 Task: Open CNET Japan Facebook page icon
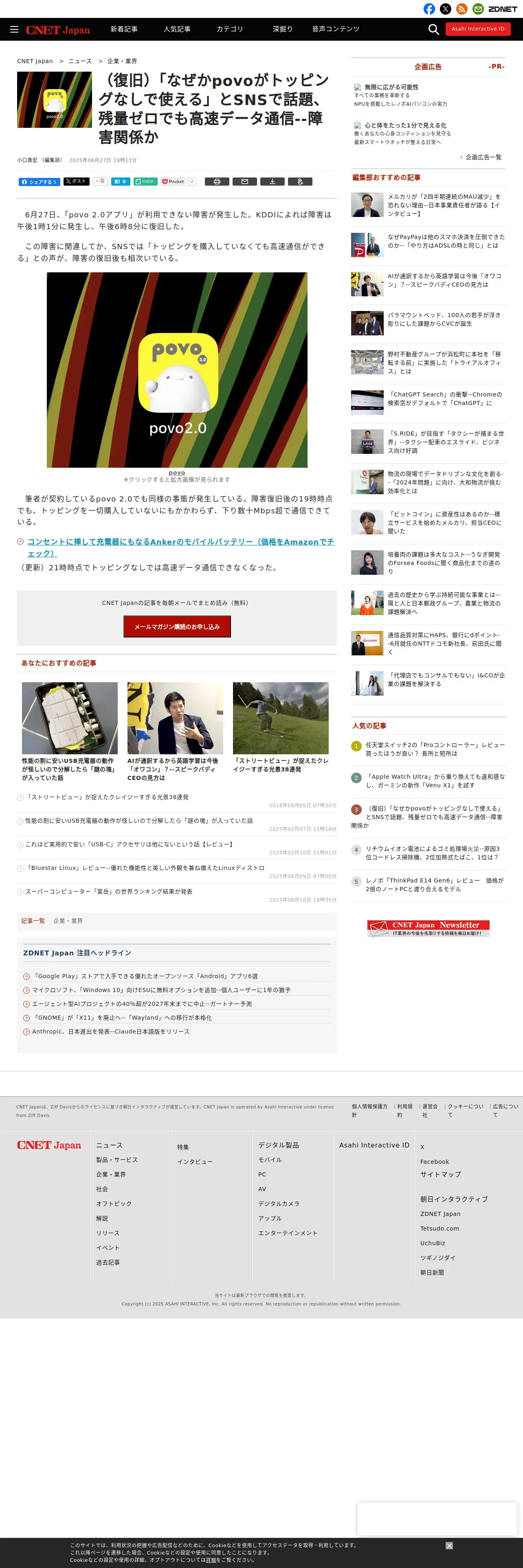click(x=429, y=9)
